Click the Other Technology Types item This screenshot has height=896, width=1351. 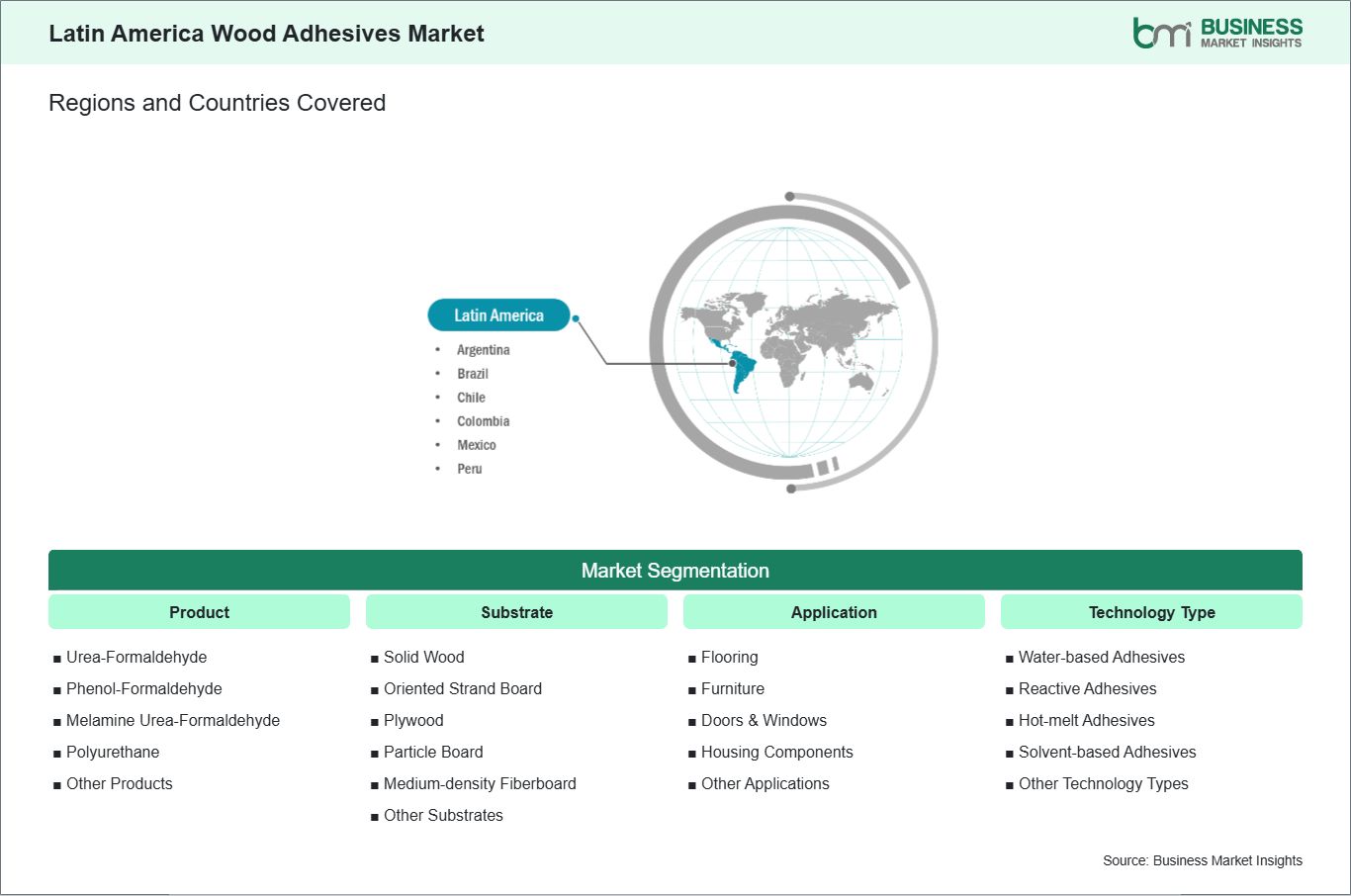point(1103,783)
